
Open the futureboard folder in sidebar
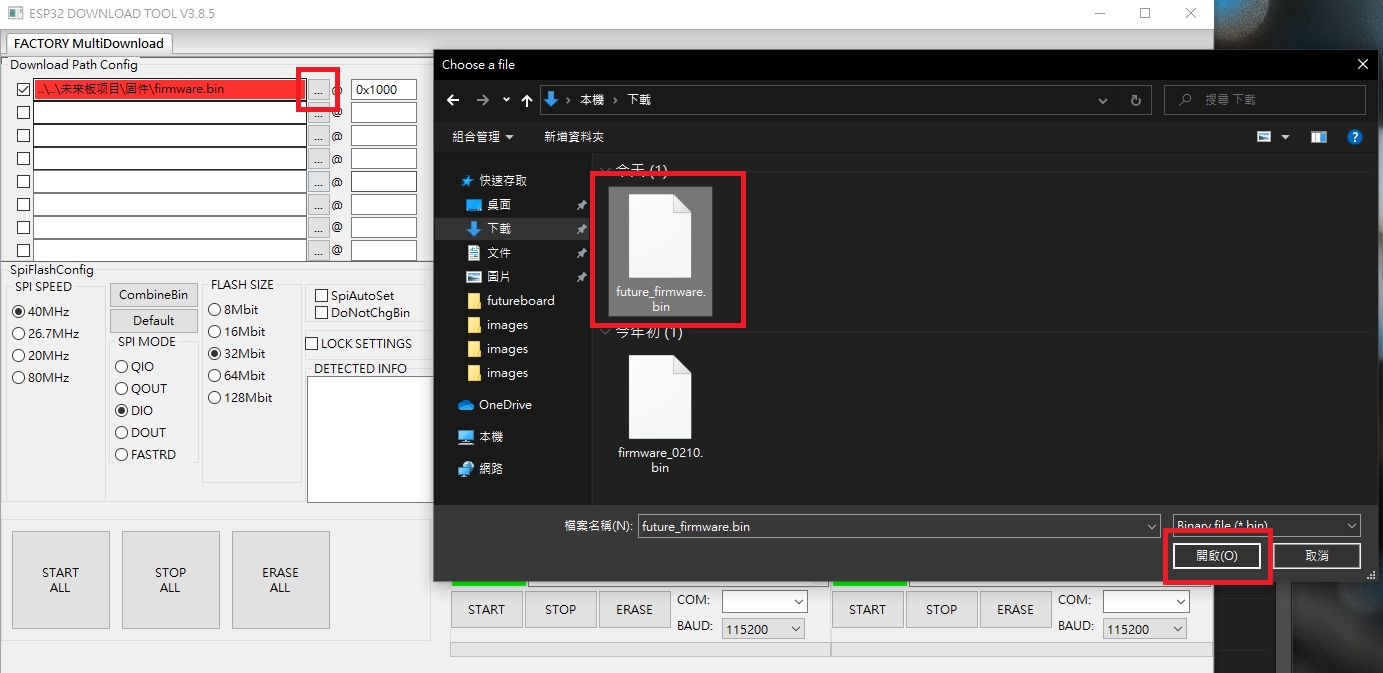[519, 300]
